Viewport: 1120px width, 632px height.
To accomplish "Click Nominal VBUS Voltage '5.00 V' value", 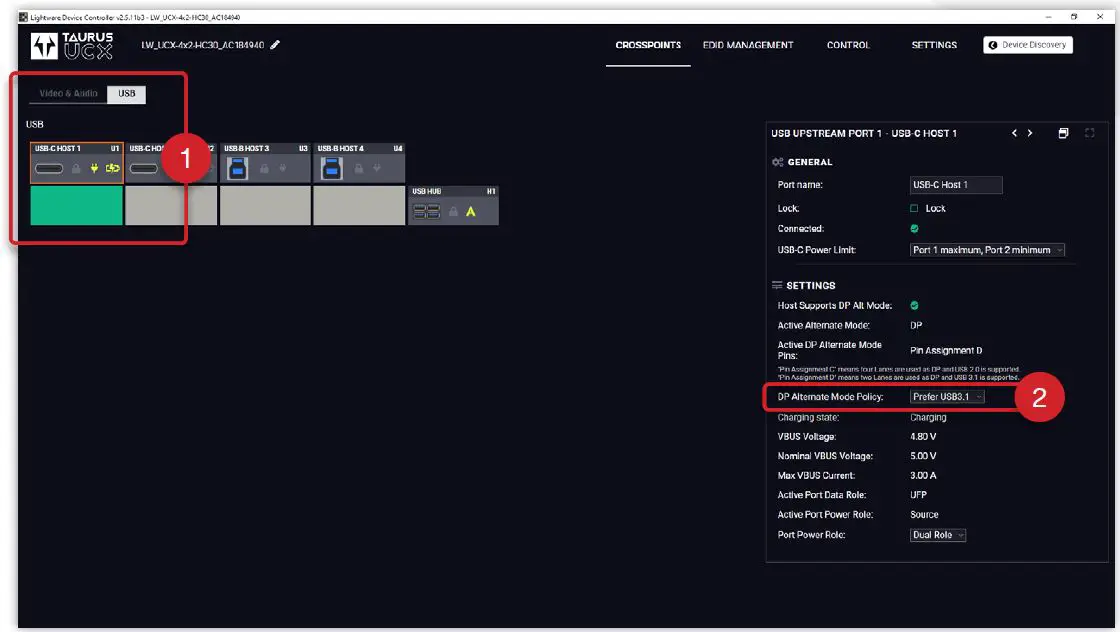I will (923, 456).
